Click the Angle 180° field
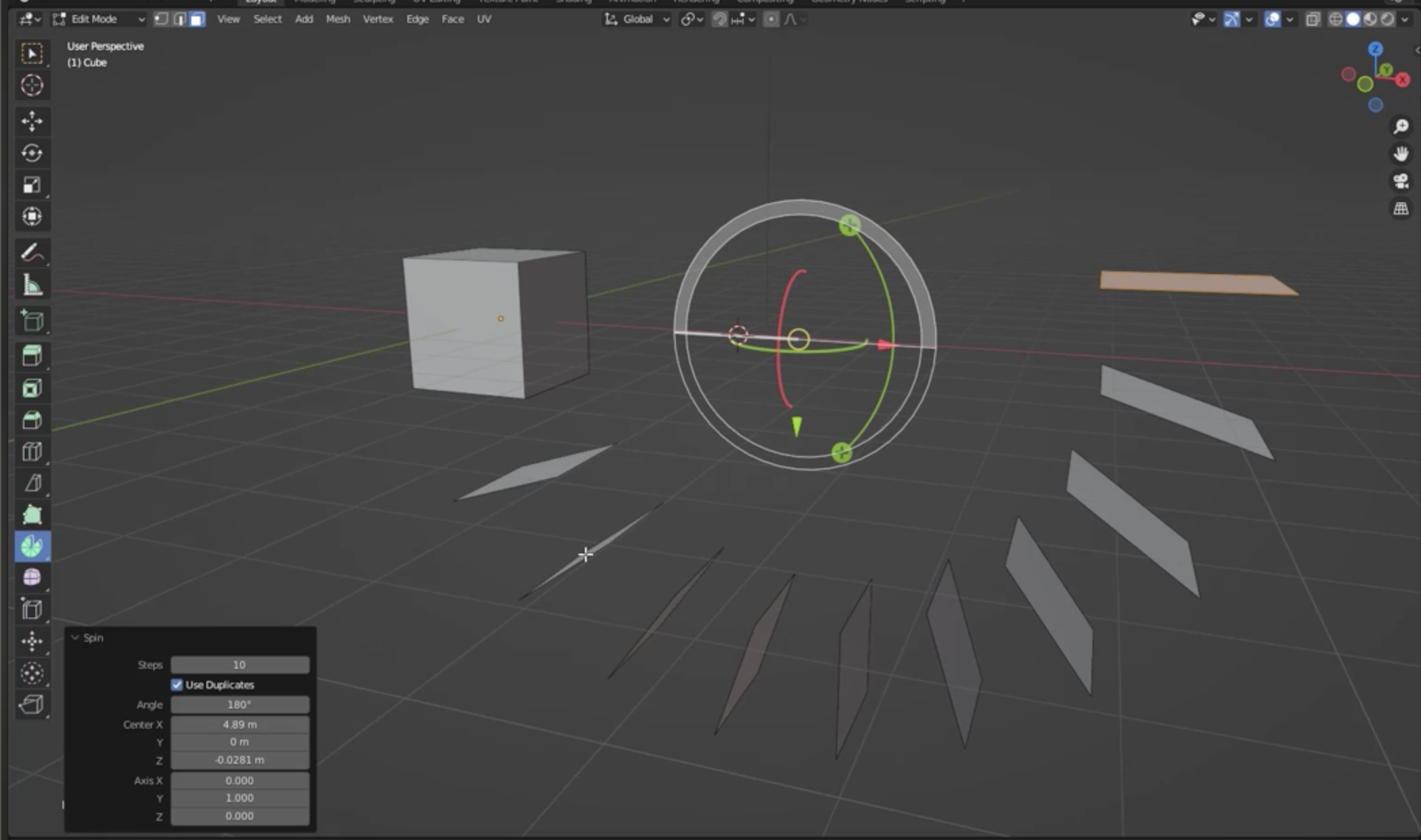The height and width of the screenshot is (840, 1421). 240,704
